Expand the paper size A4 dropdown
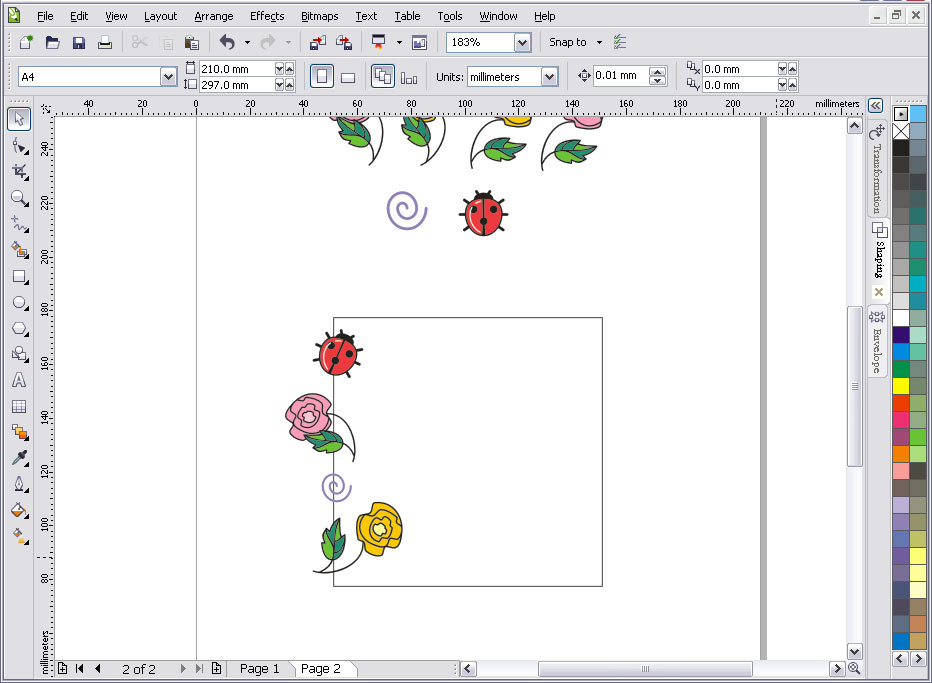The width and height of the screenshot is (932, 683). click(168, 77)
